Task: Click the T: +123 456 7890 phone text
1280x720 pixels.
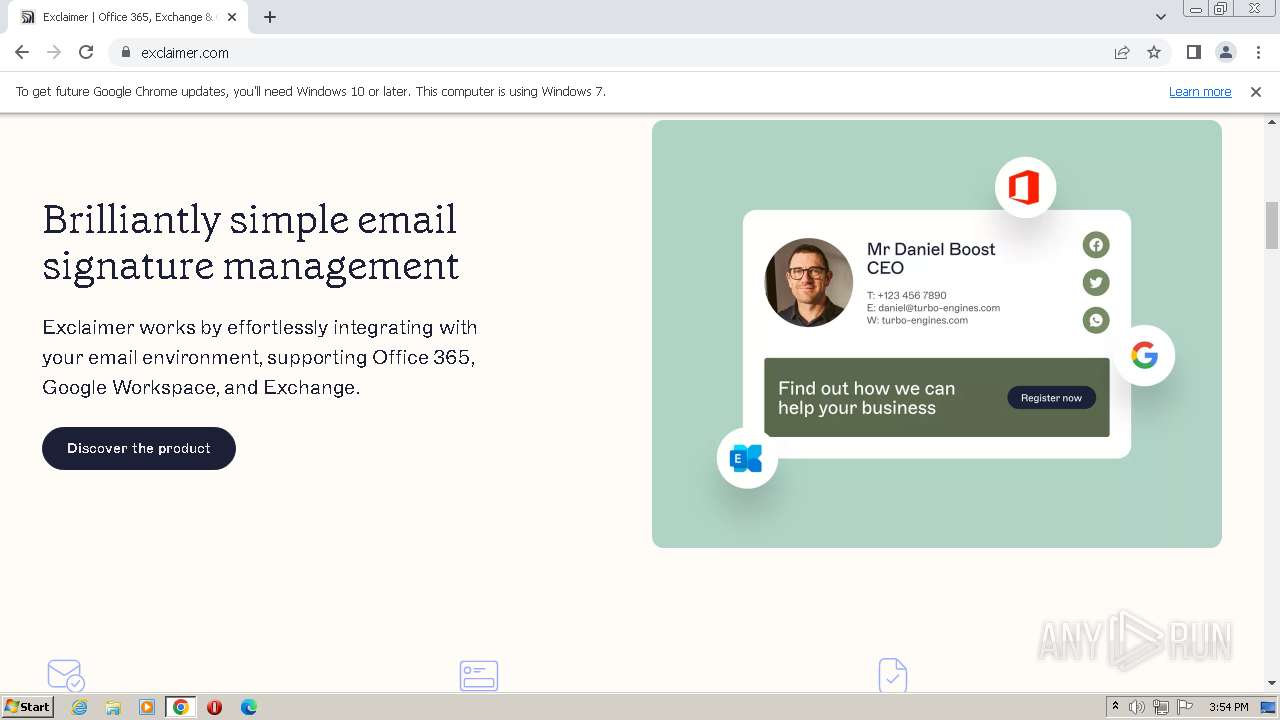Action: pyautogui.click(x=906, y=296)
